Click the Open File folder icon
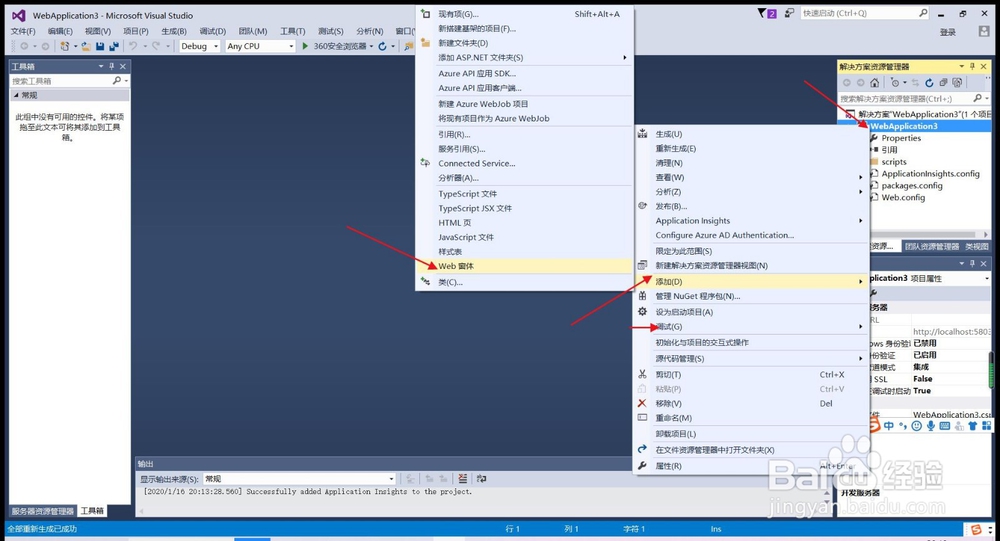 (x=85, y=46)
